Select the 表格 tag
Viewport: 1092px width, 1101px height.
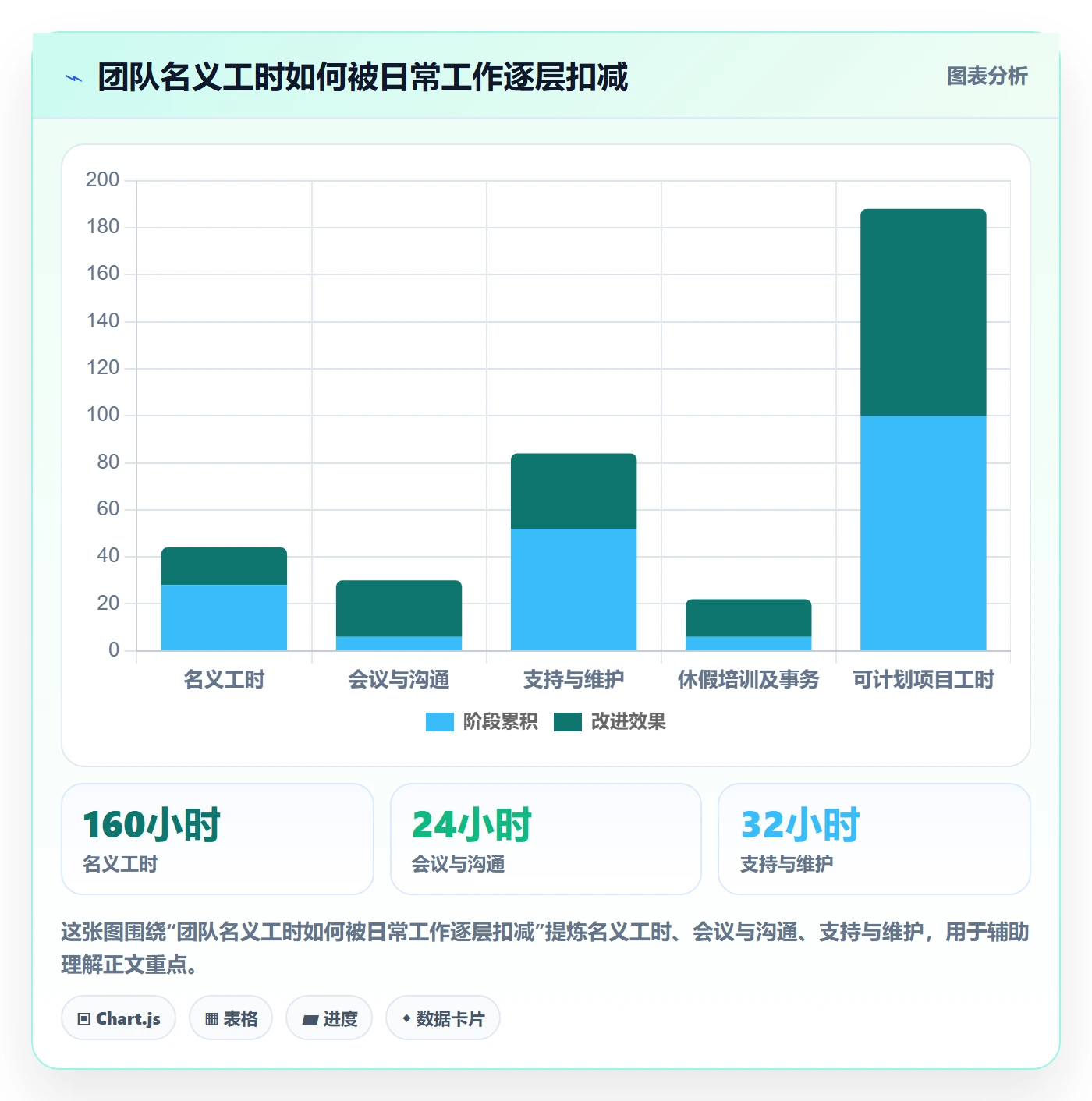click(231, 1018)
